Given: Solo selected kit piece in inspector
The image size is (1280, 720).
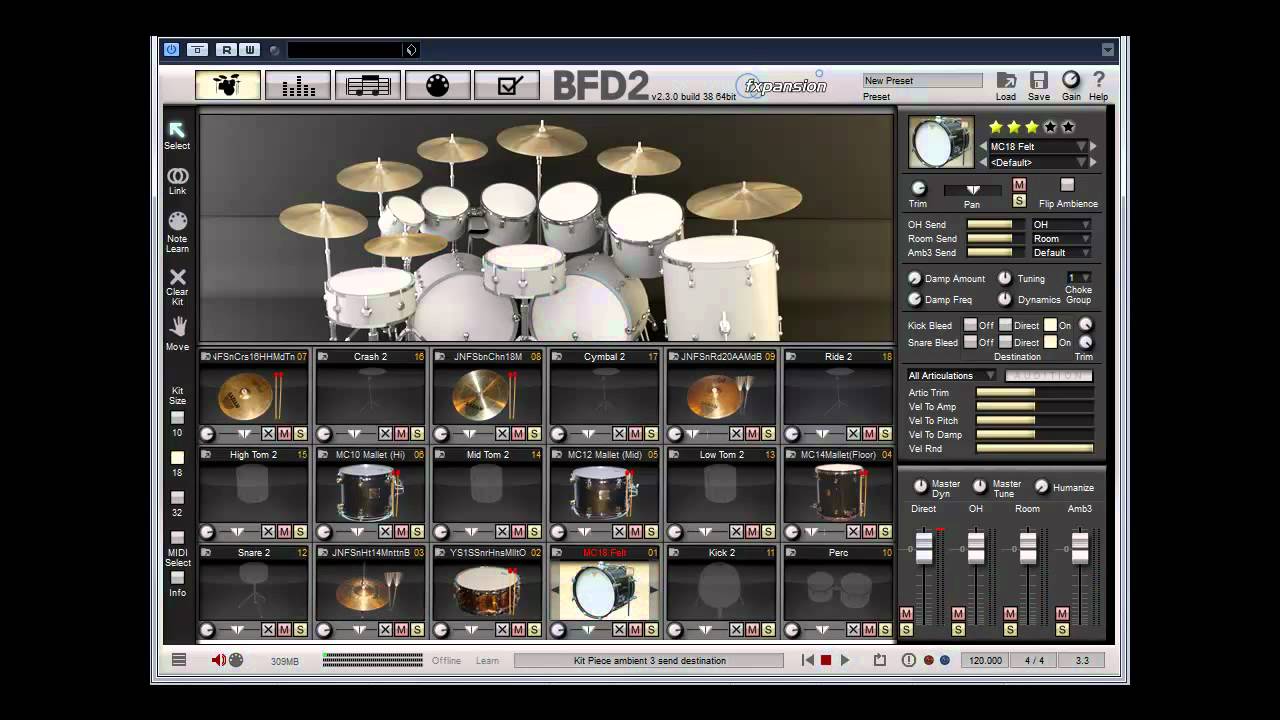Looking at the screenshot, I should (x=1019, y=201).
